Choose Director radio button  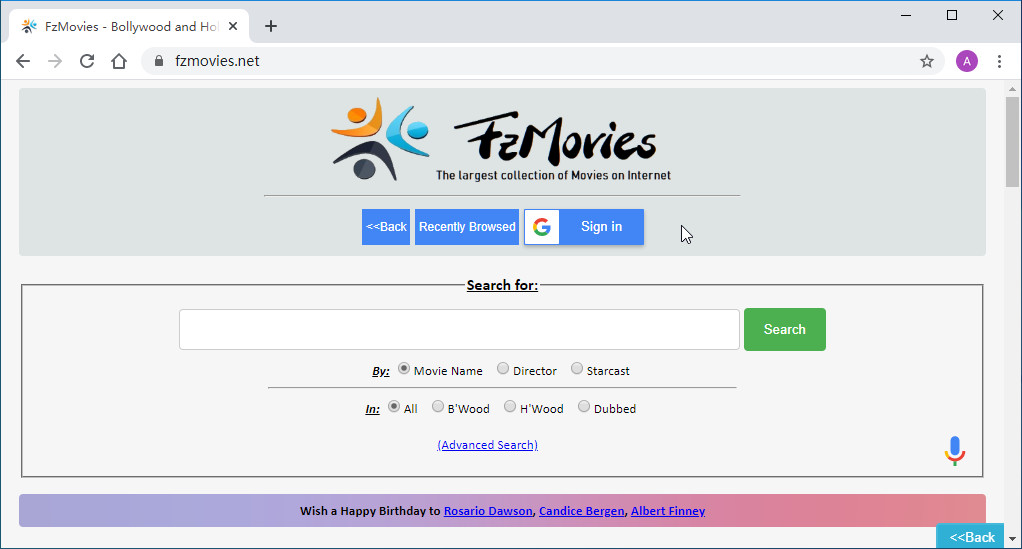503,369
